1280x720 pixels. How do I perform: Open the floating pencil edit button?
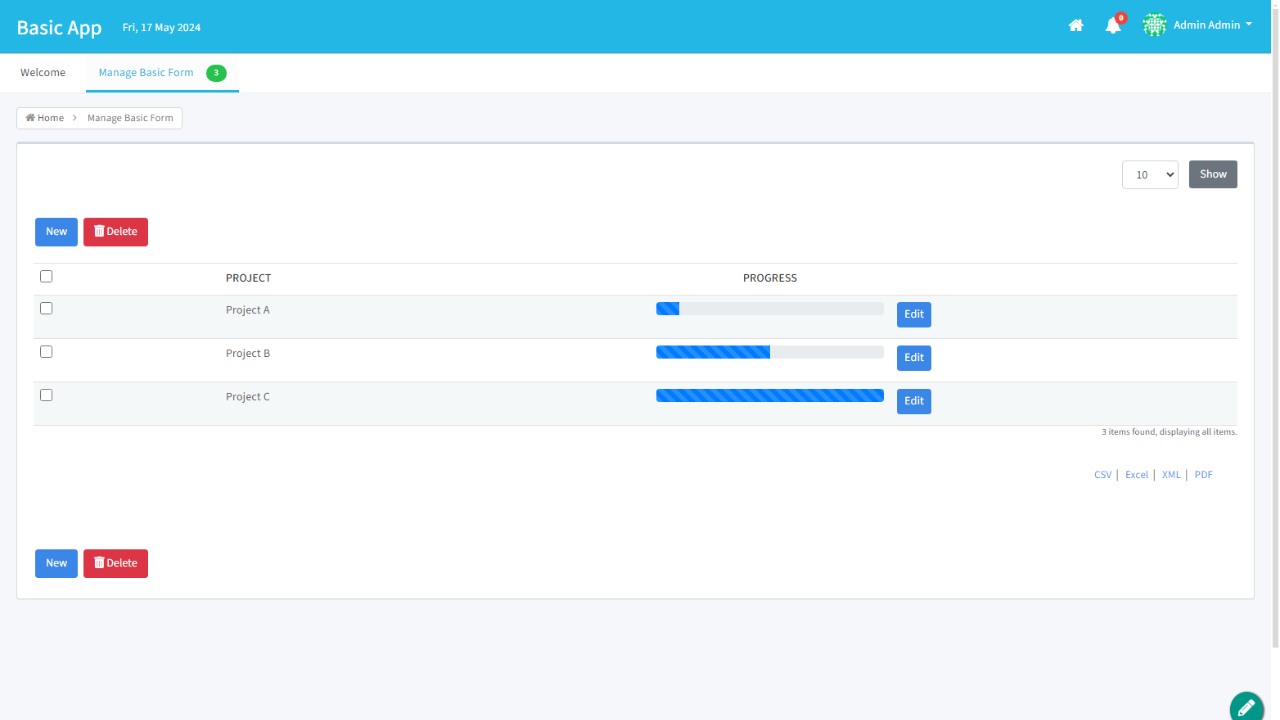point(1246,706)
